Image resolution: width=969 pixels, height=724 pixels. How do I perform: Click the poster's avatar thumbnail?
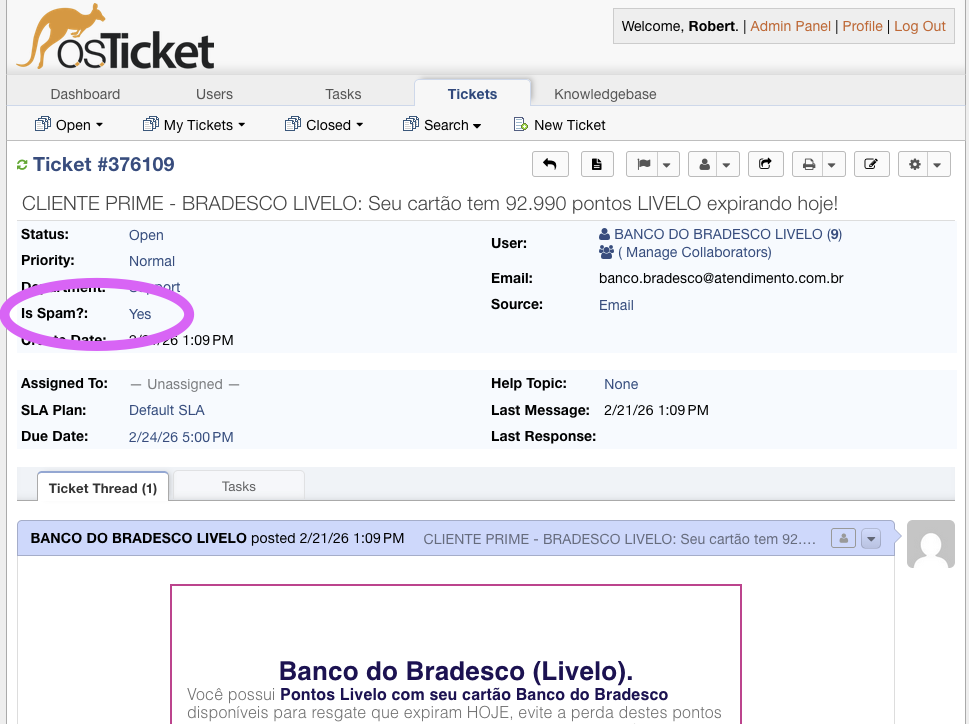tap(930, 544)
